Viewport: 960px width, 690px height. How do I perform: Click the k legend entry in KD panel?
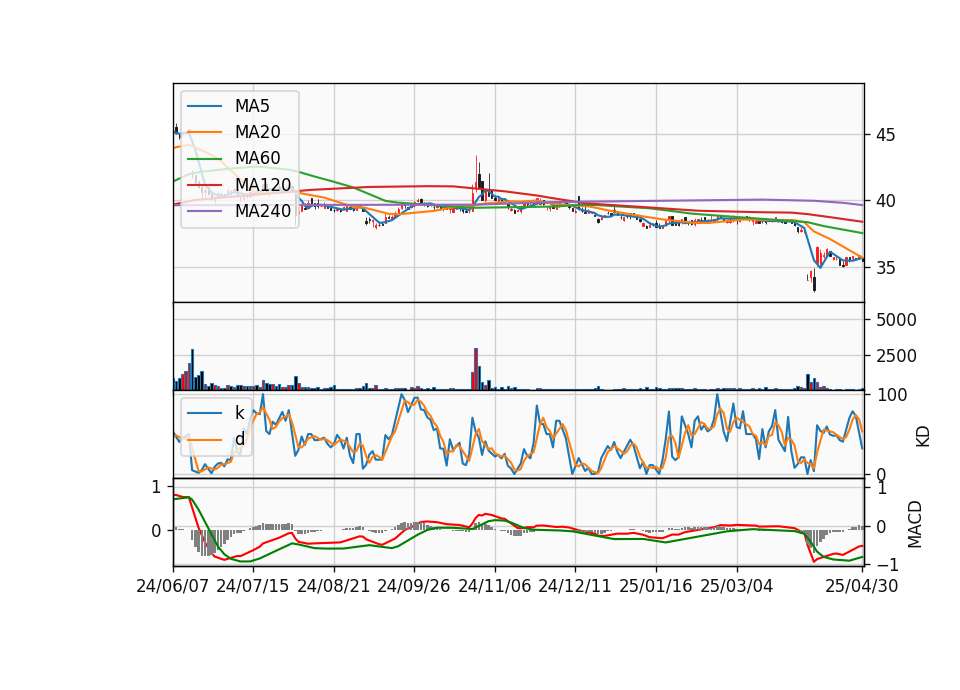pos(239,413)
